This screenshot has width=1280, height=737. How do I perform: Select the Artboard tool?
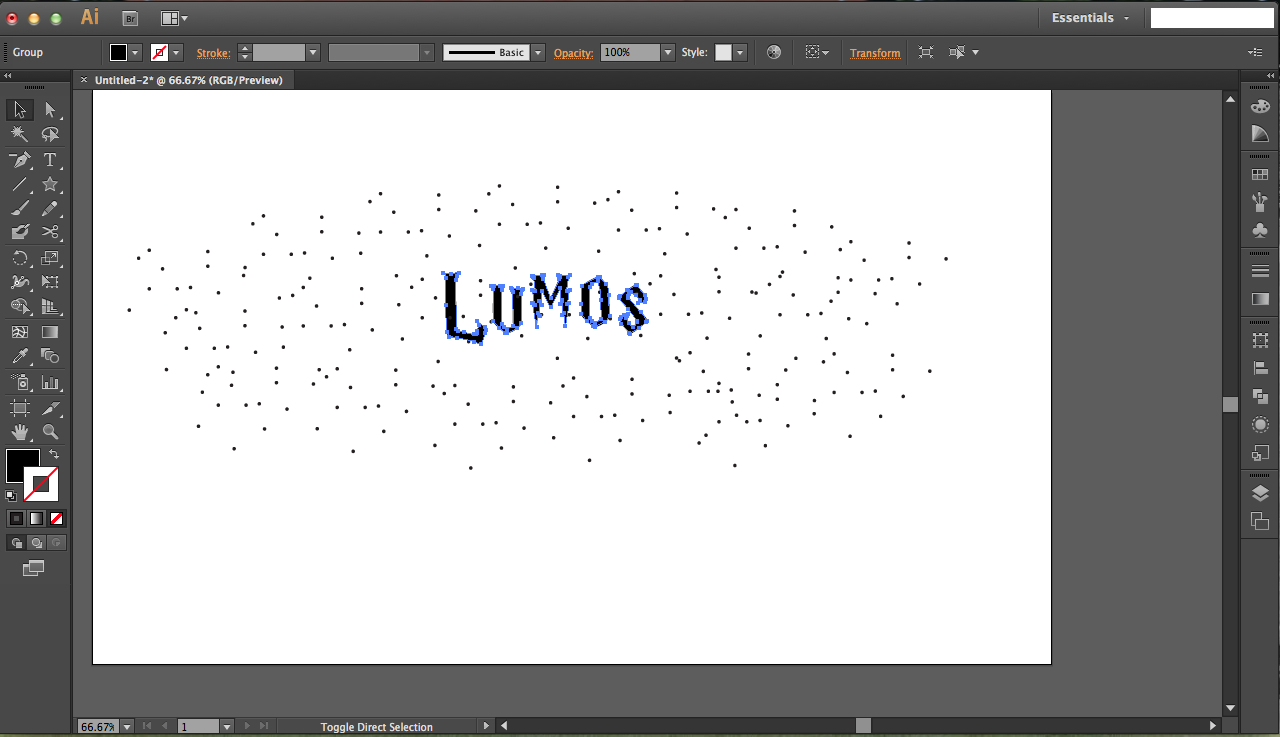20,408
